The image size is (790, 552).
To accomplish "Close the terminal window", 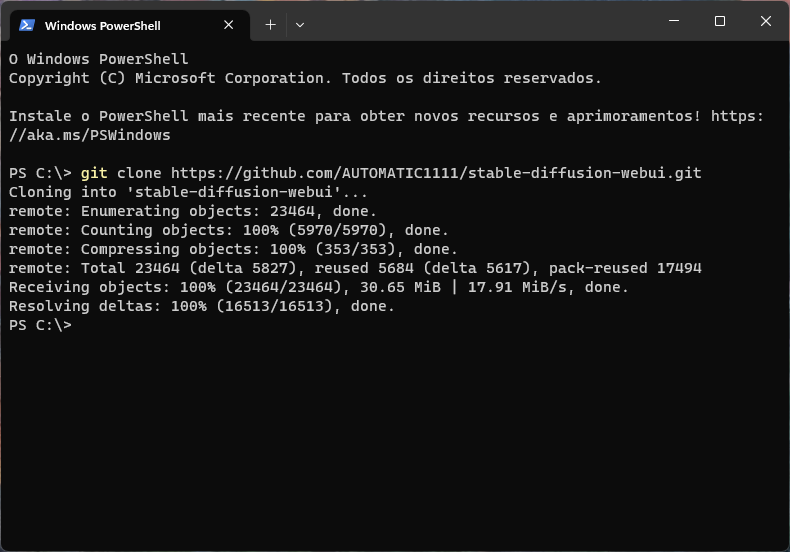I will pos(766,21).
